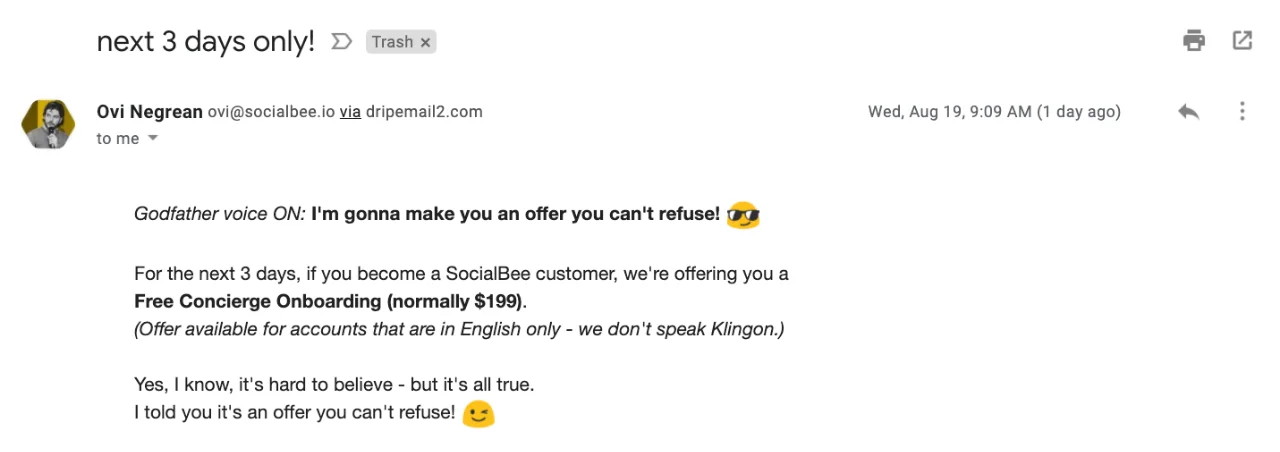
Task: Click the sender name Ovi Negrean
Action: [149, 112]
